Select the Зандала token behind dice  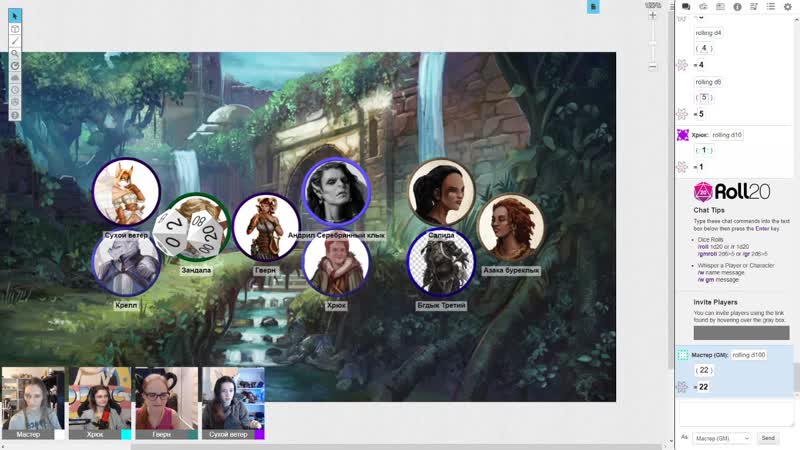pyautogui.click(x=196, y=227)
